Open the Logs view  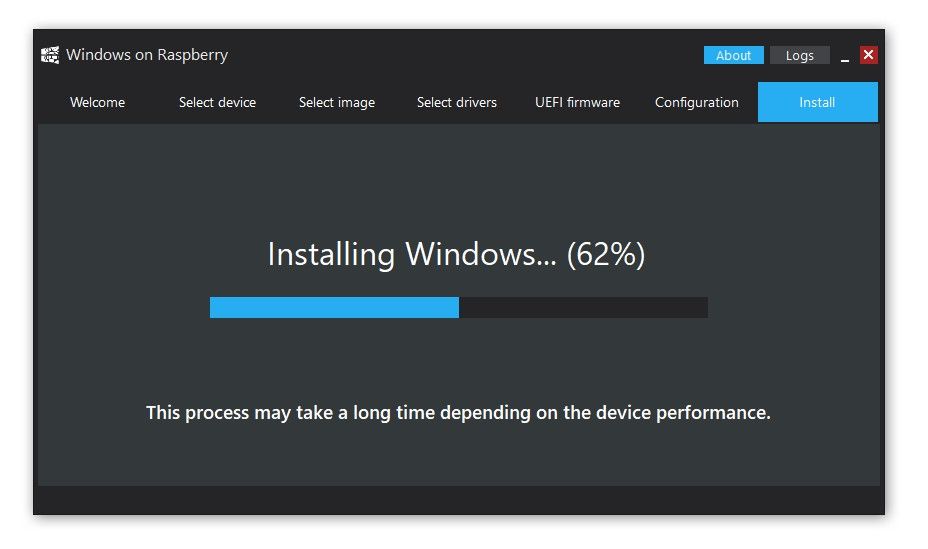[799, 55]
